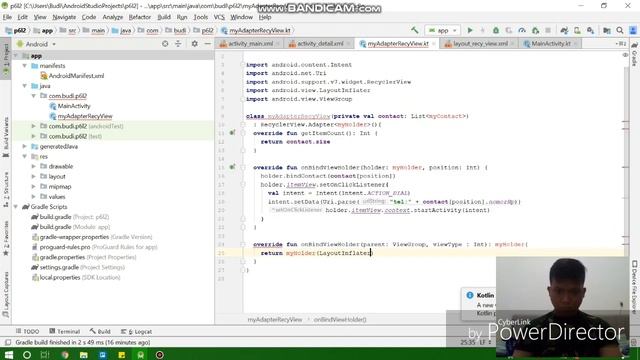Click onBindViewHolder() in editor breadcrumb bar
This screenshot has height=360, width=640.
pyautogui.click(x=340, y=320)
